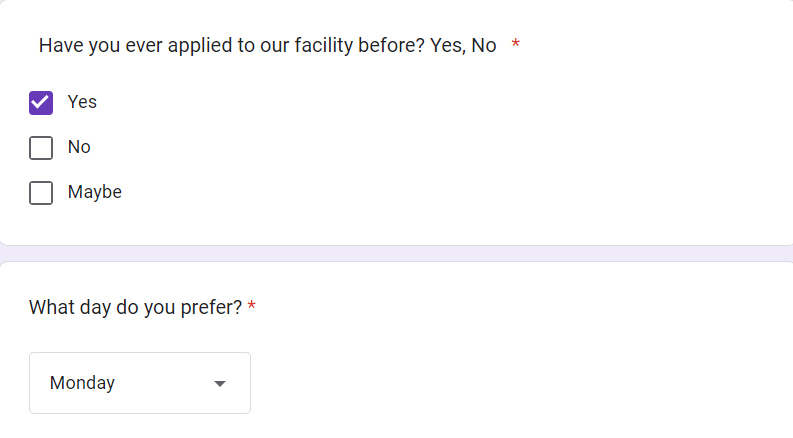Screen dimensions: 793x438
Task: Click the dropdown arrow beside Monday
Action: (220, 383)
